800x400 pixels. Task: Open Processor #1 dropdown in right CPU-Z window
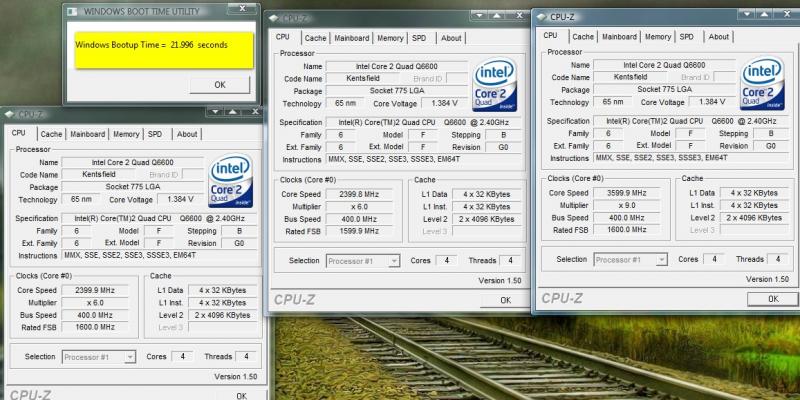click(631, 260)
